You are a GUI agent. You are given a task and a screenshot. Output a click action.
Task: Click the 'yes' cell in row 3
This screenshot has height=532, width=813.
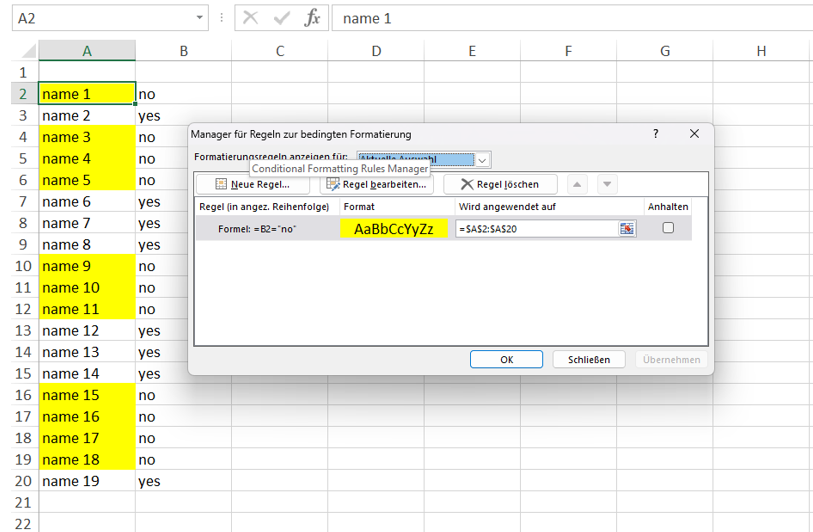[184, 116]
